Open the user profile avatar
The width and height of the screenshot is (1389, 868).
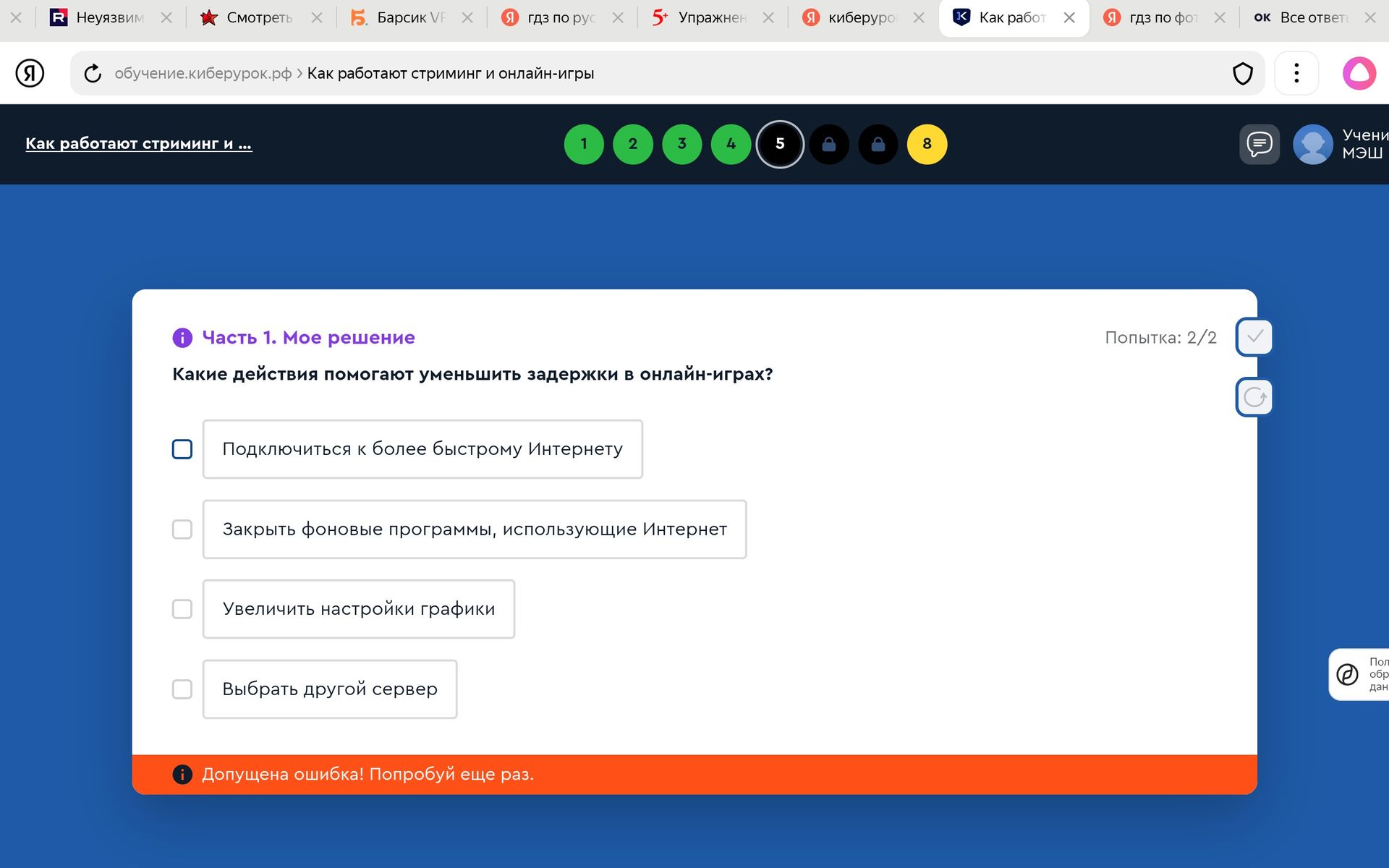click(x=1312, y=144)
